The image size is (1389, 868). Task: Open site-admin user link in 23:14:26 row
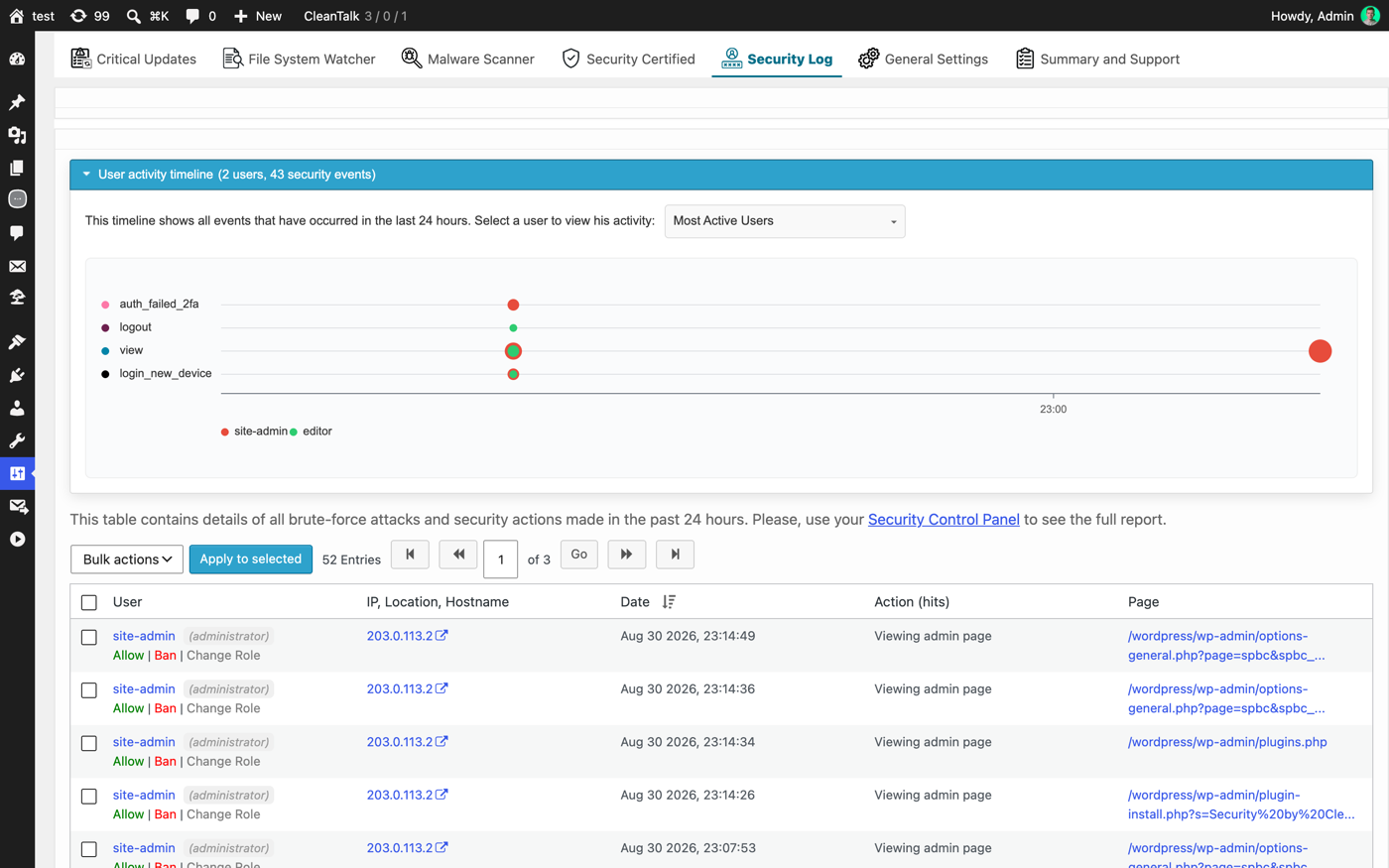tap(144, 795)
